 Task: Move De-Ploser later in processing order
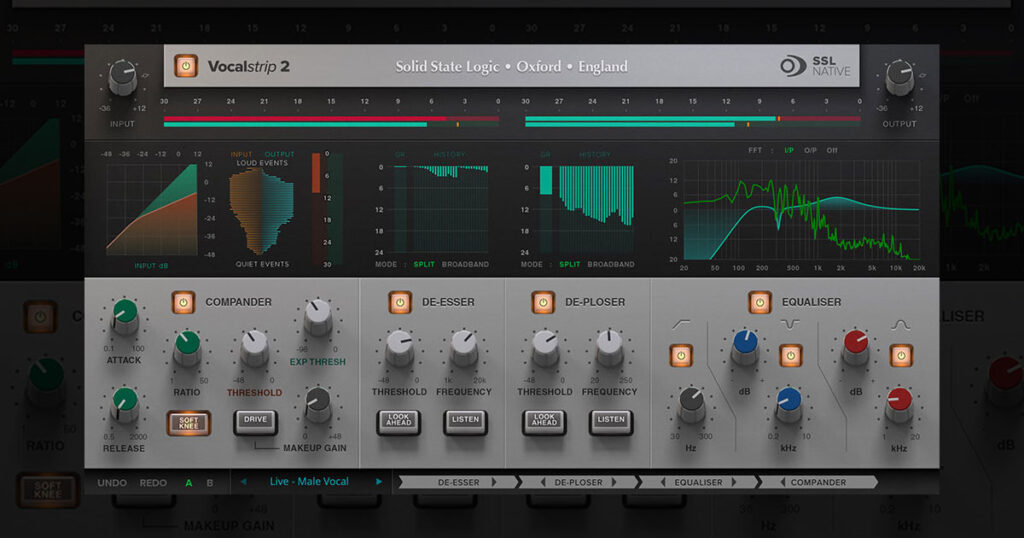pos(614,483)
